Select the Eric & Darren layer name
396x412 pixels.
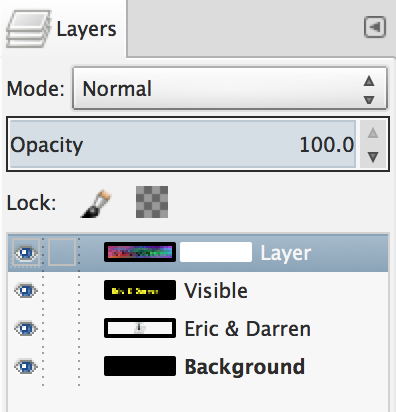pos(248,329)
